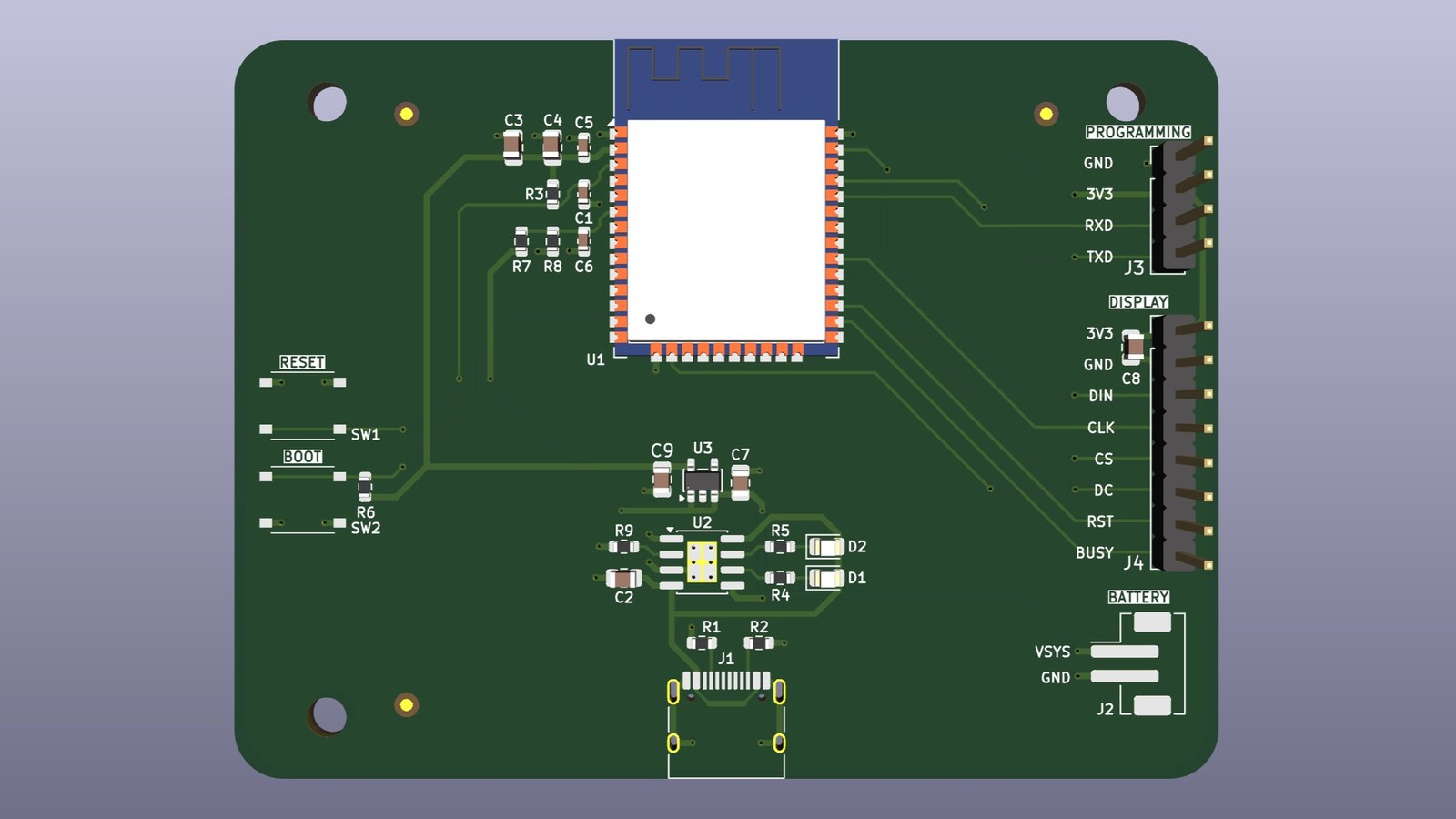Screen dimensions: 1456x819
Task: Click the C7 capacitor
Action: point(741,482)
